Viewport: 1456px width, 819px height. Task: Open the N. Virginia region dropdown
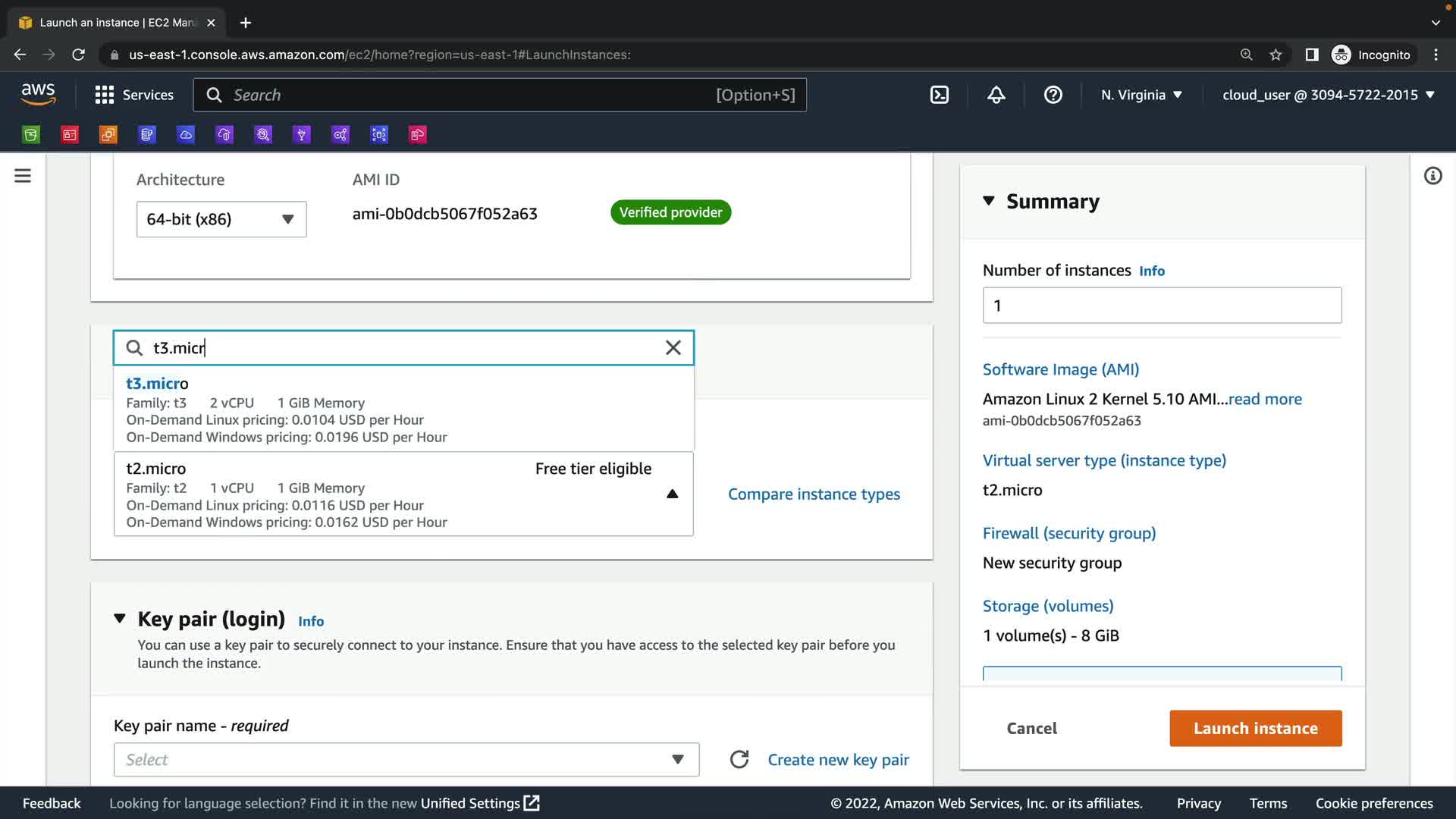[1141, 95]
